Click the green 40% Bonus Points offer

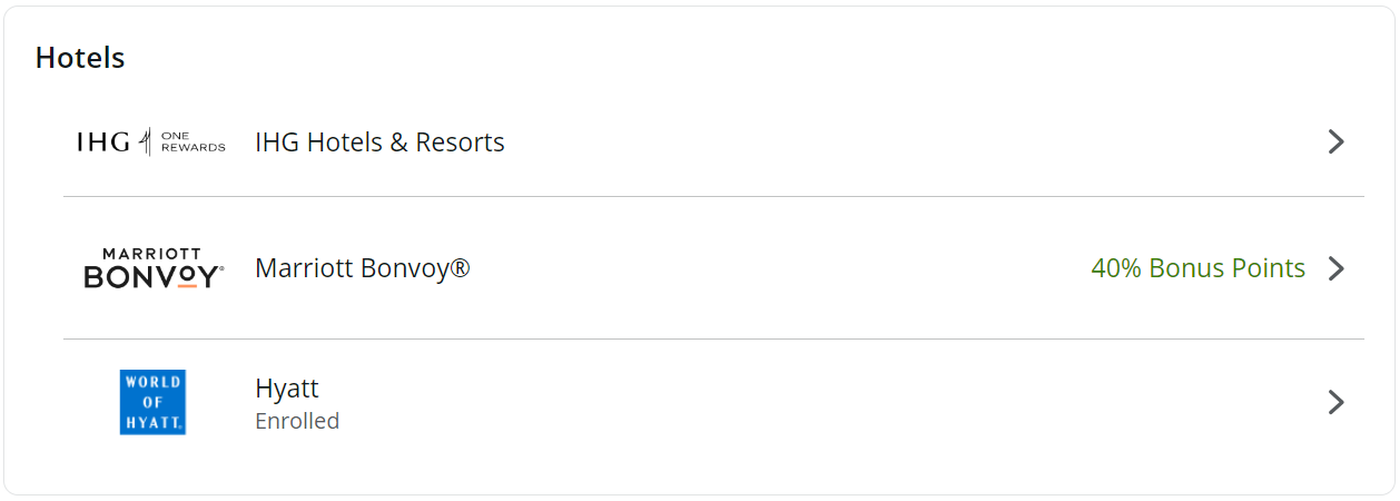[1198, 268]
